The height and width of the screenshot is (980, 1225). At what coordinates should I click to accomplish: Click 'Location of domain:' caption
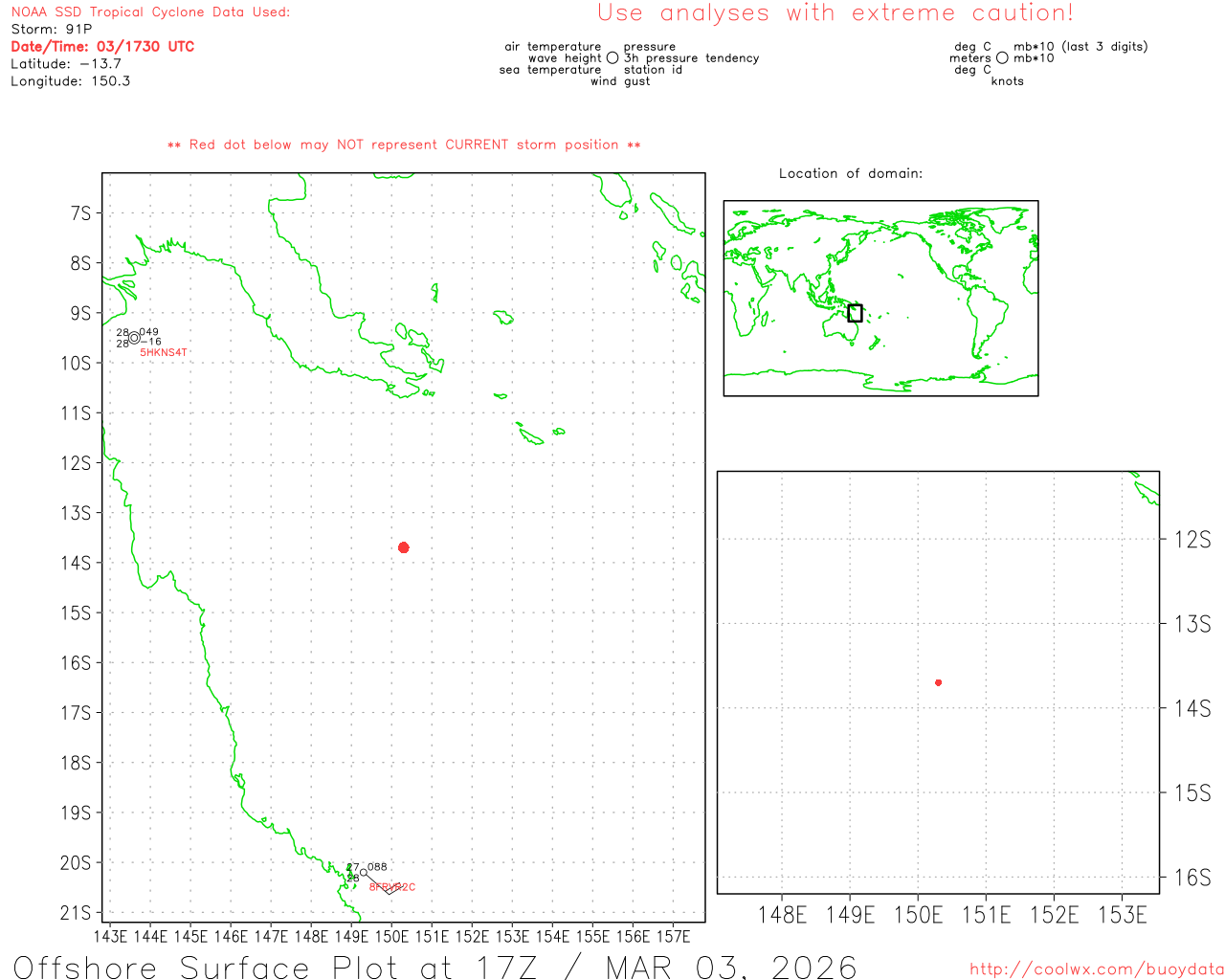(x=850, y=173)
